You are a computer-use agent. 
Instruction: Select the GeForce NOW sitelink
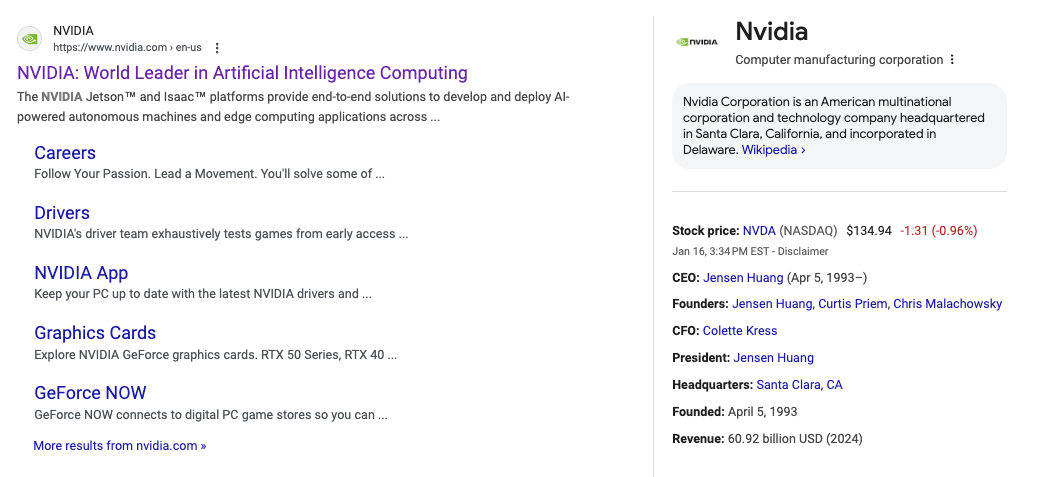click(90, 393)
